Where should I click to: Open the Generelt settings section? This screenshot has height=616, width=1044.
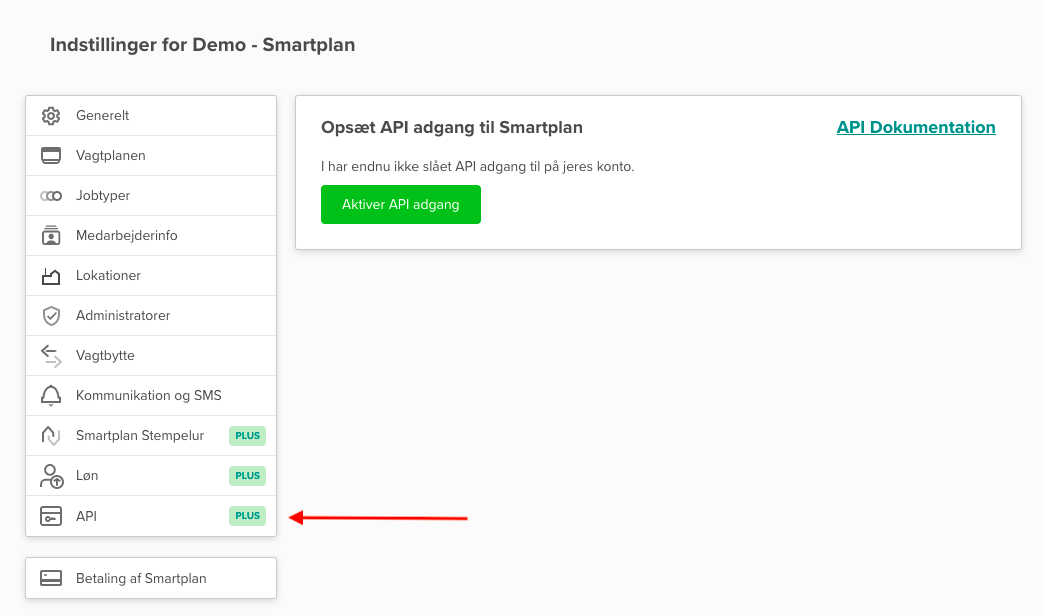pyautogui.click(x=103, y=116)
